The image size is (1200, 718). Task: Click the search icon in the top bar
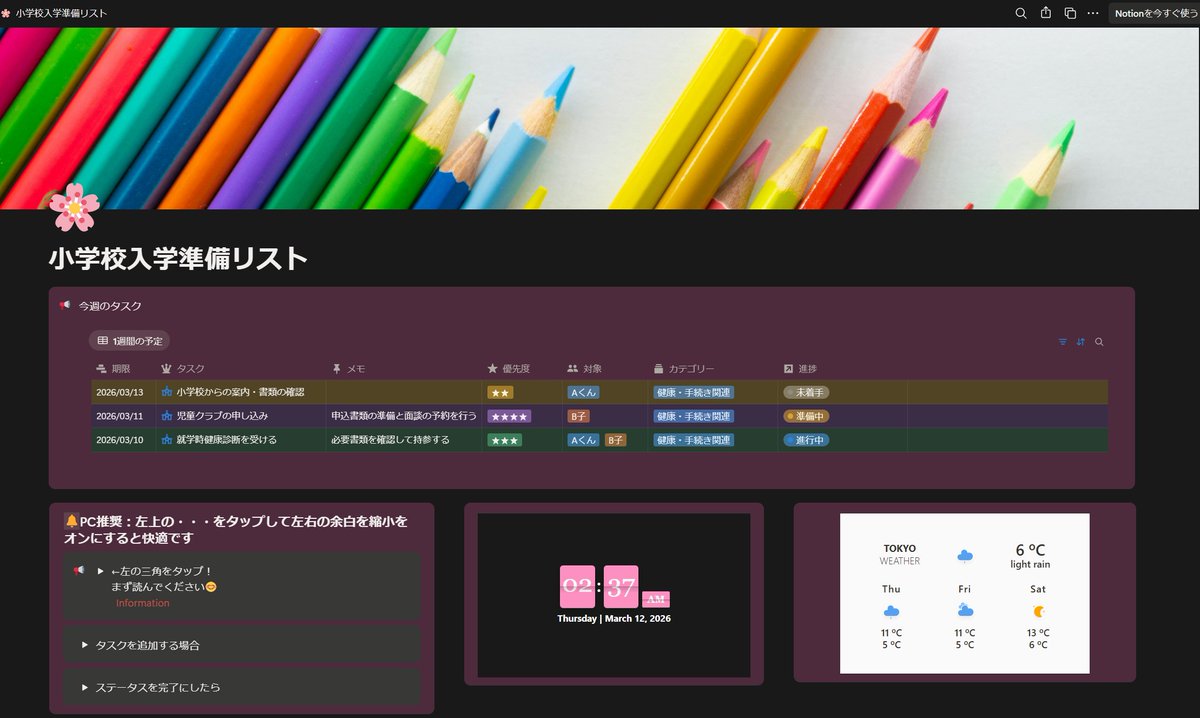[x=1021, y=13]
